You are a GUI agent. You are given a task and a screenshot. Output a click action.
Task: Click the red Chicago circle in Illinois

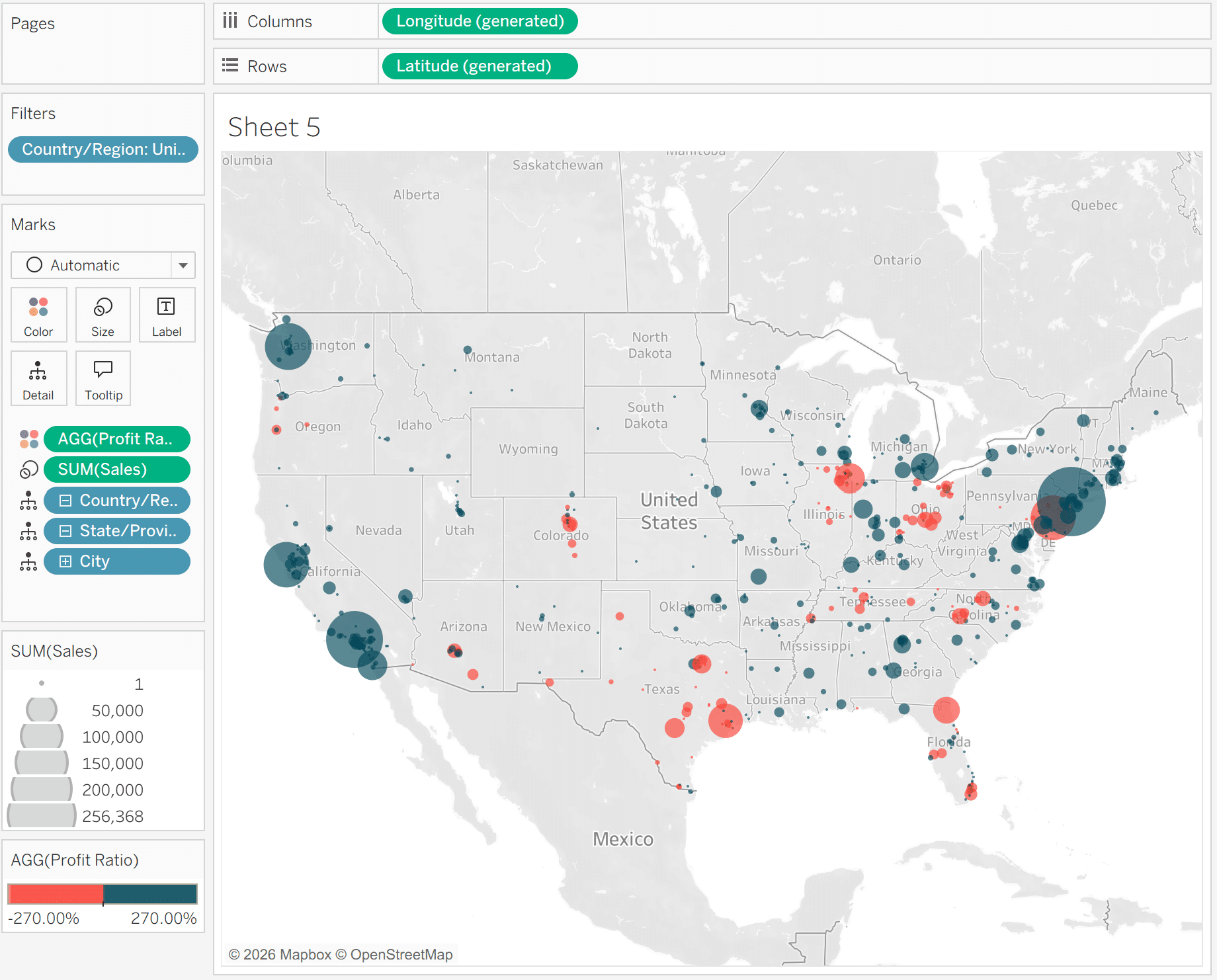point(850,478)
